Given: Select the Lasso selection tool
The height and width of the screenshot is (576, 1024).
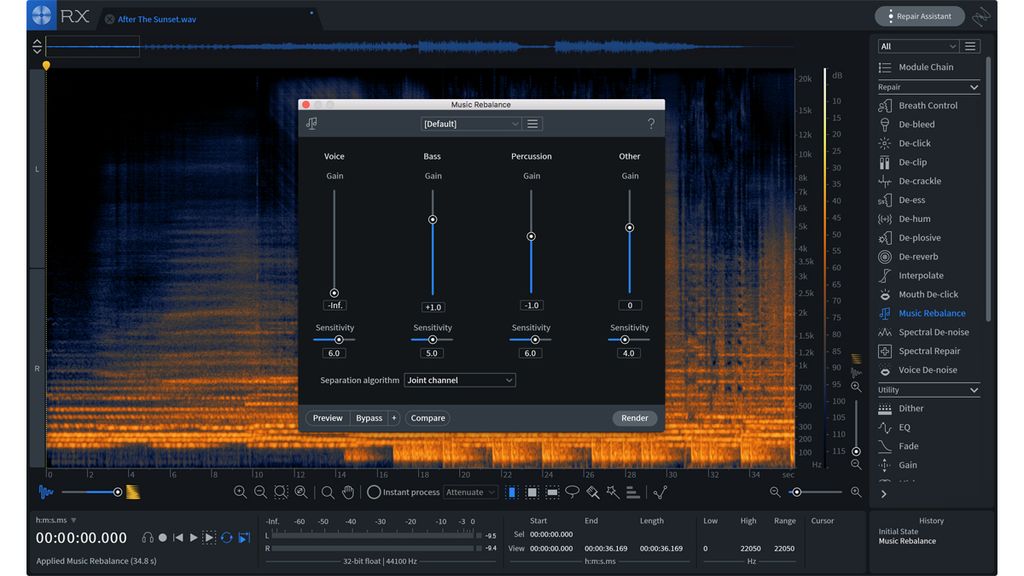Looking at the screenshot, I should click(572, 492).
